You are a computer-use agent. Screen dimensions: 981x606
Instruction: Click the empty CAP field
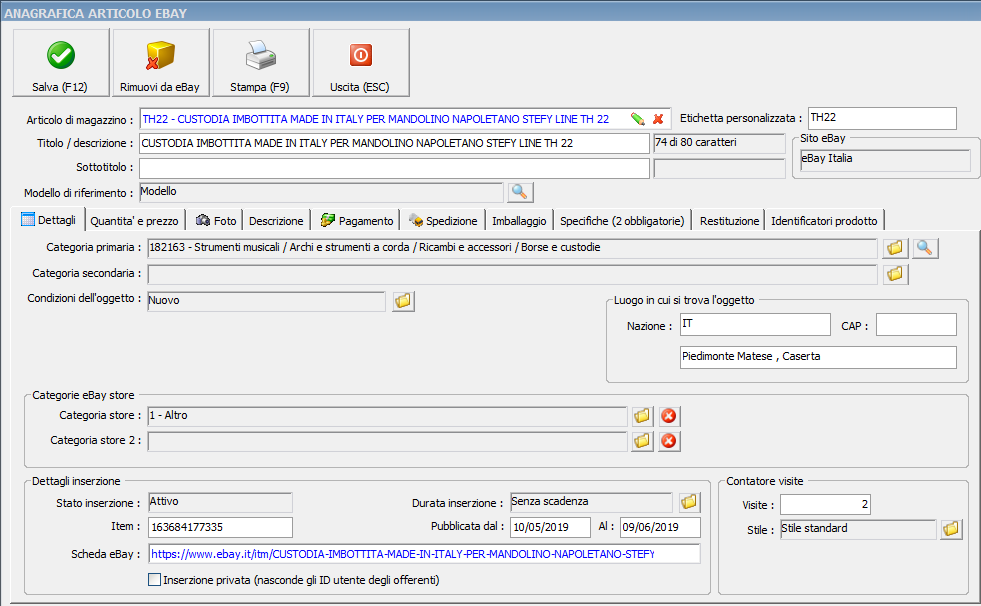pyautogui.click(x=916, y=325)
